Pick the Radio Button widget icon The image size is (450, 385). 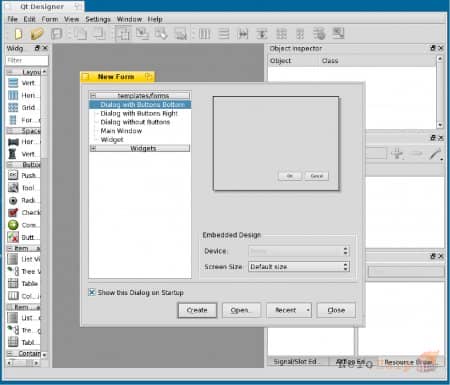[x=13, y=200]
